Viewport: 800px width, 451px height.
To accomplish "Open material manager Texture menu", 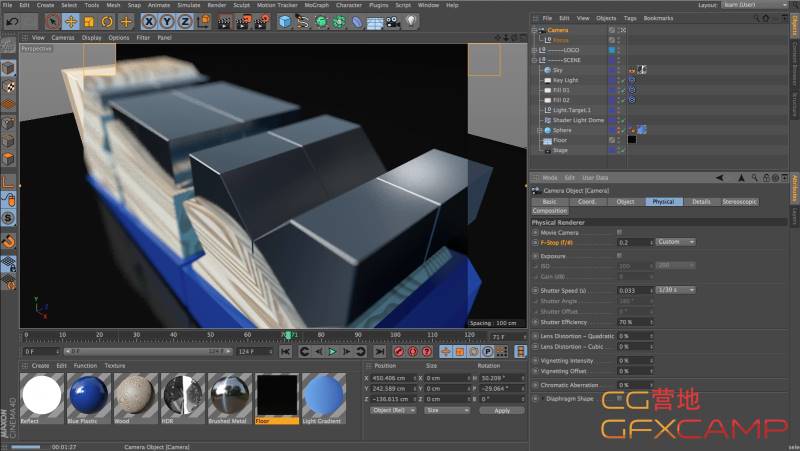I will 115,366.
